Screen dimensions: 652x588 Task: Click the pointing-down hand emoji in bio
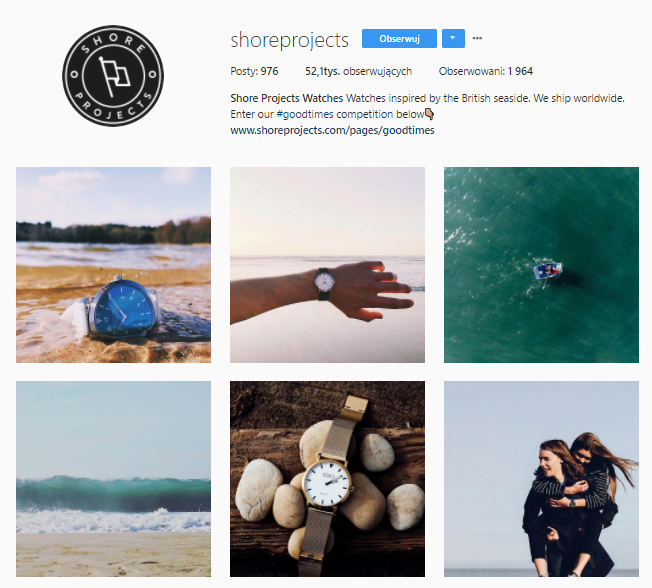pyautogui.click(x=430, y=114)
